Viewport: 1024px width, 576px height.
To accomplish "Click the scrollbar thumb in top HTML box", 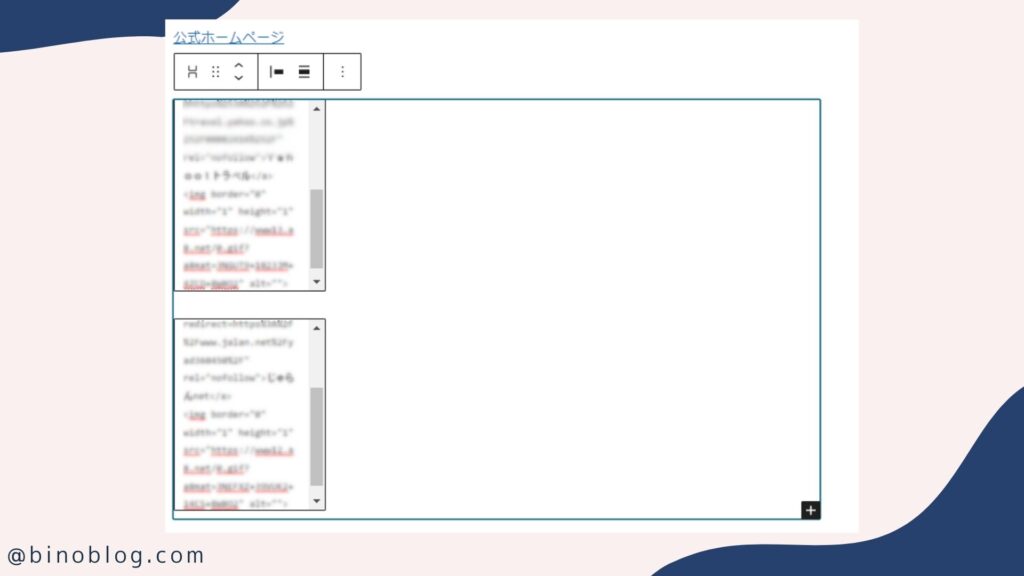I will click(317, 229).
